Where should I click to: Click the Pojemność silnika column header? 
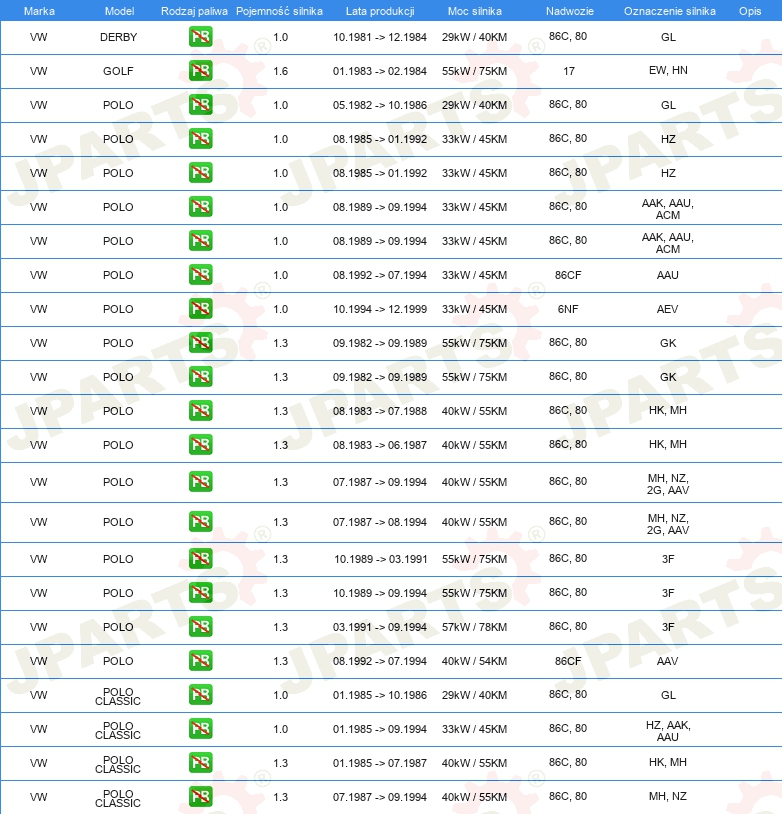[279, 11]
